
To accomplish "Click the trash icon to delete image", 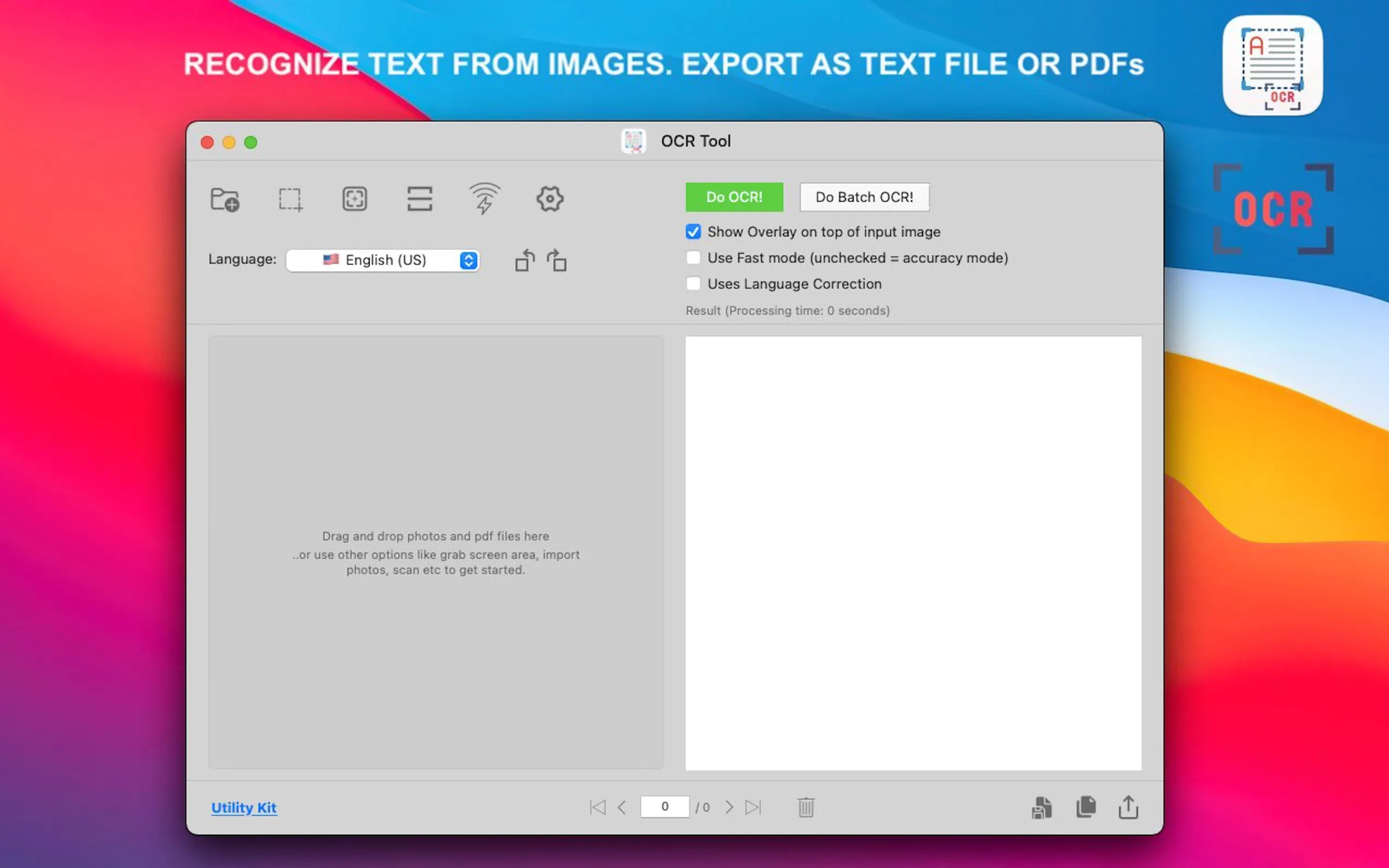I will pyautogui.click(x=806, y=807).
